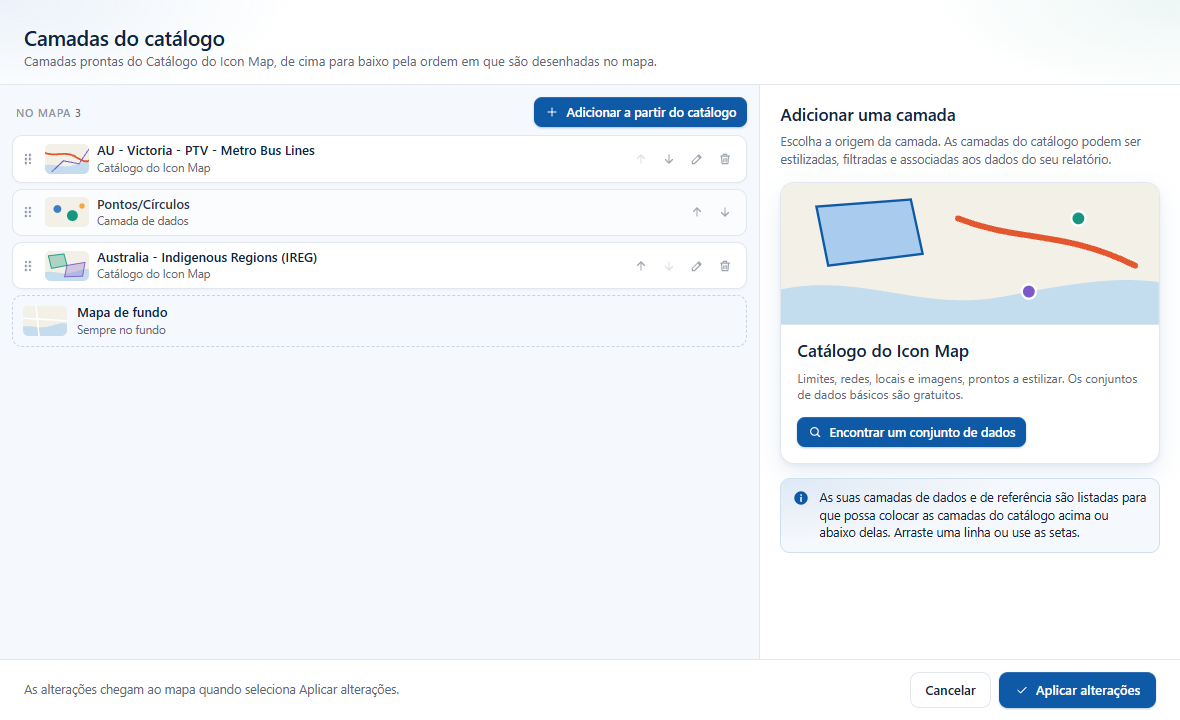
Task: Apply changes with Aplicar alterações
Action: click(x=1077, y=690)
